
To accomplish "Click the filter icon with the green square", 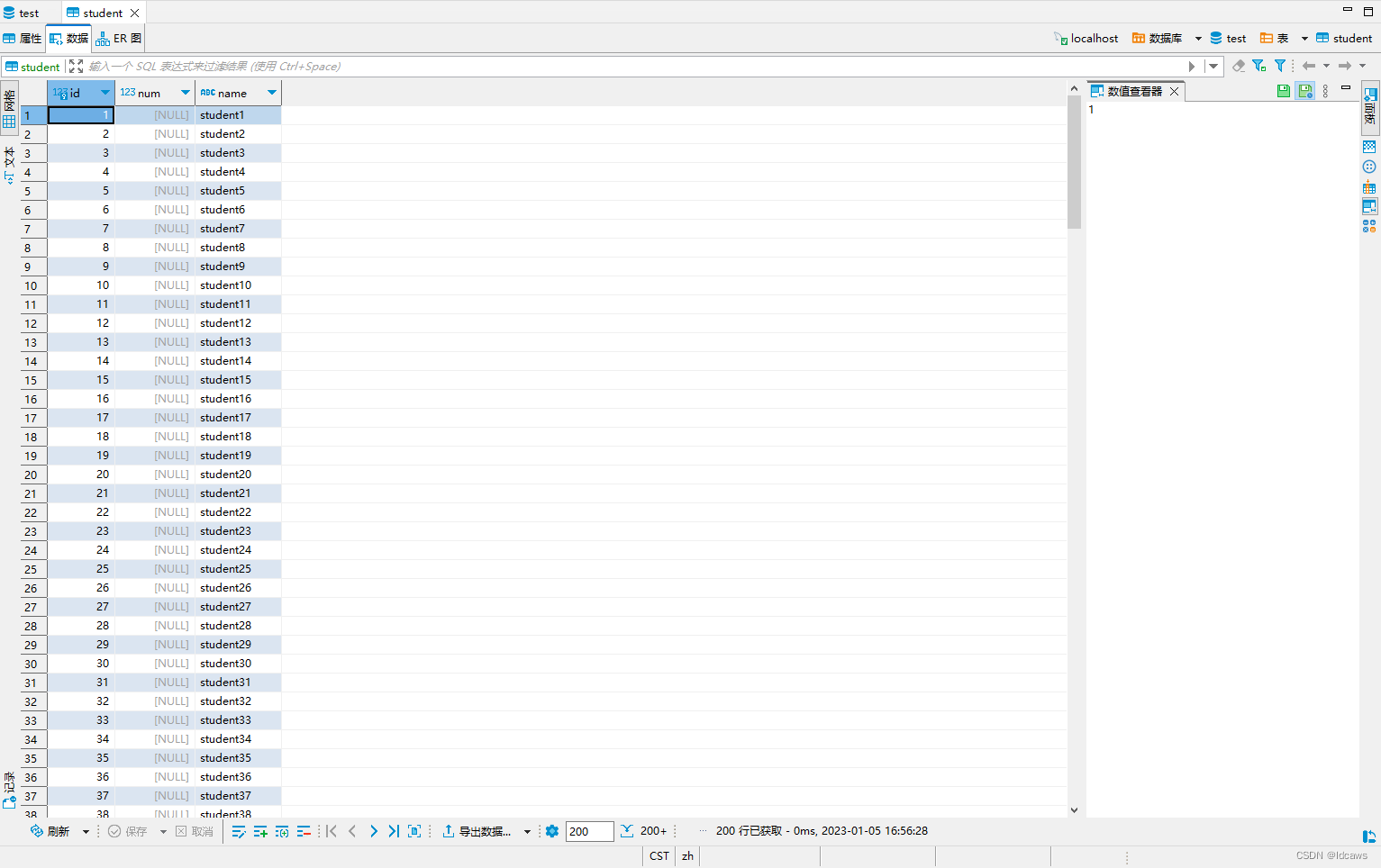I will coord(1259,66).
